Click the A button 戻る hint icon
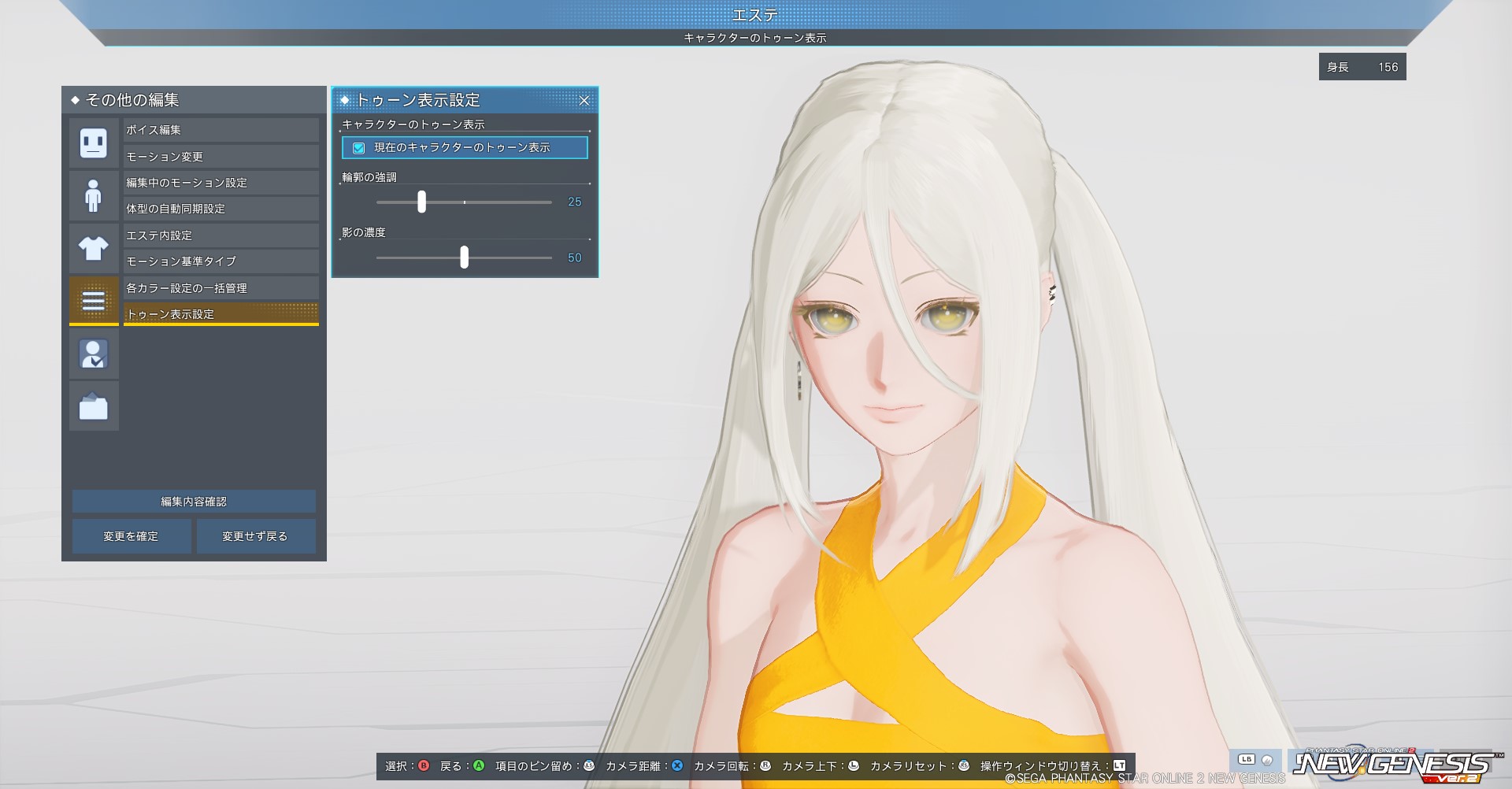 pos(478,765)
